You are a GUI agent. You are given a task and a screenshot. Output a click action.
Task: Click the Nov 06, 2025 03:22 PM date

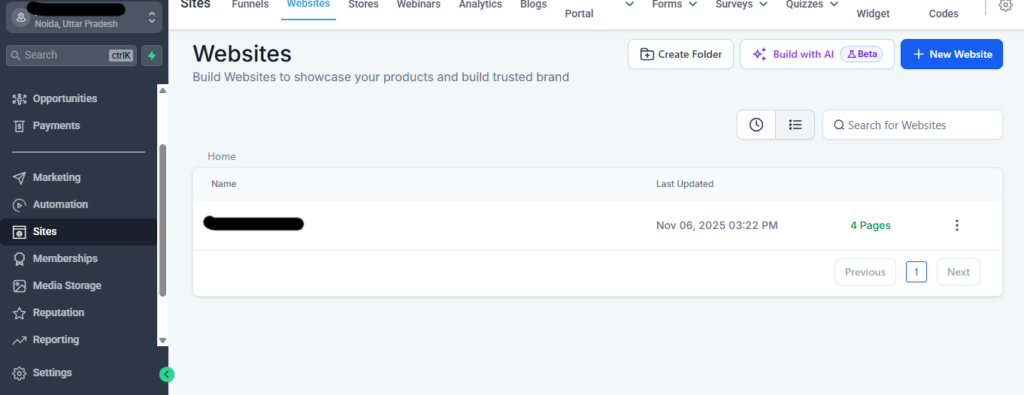[x=717, y=225]
